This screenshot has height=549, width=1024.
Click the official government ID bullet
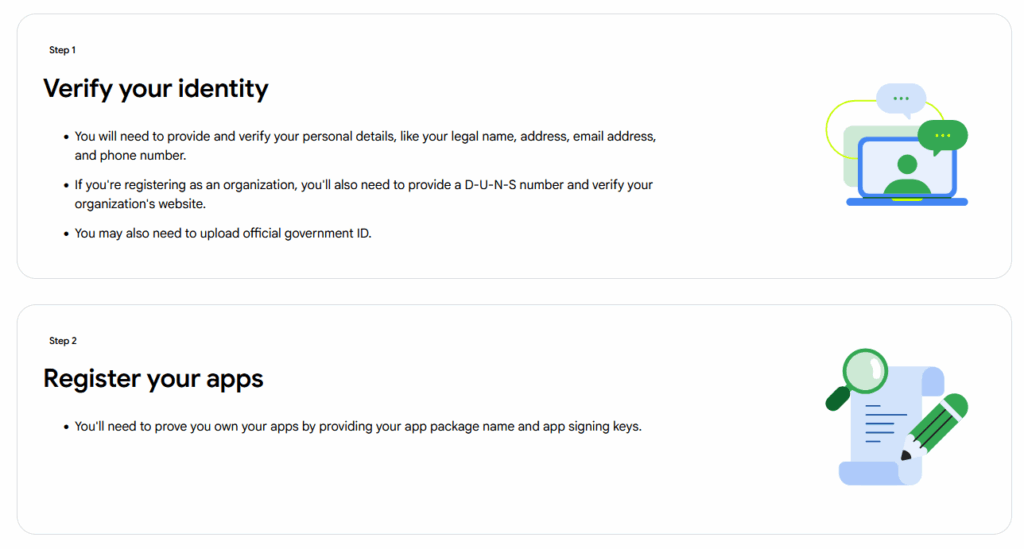pos(223,233)
